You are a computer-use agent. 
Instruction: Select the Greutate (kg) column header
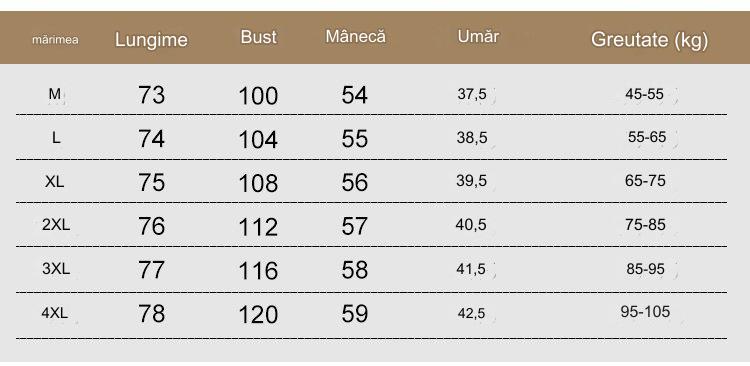[x=649, y=40]
